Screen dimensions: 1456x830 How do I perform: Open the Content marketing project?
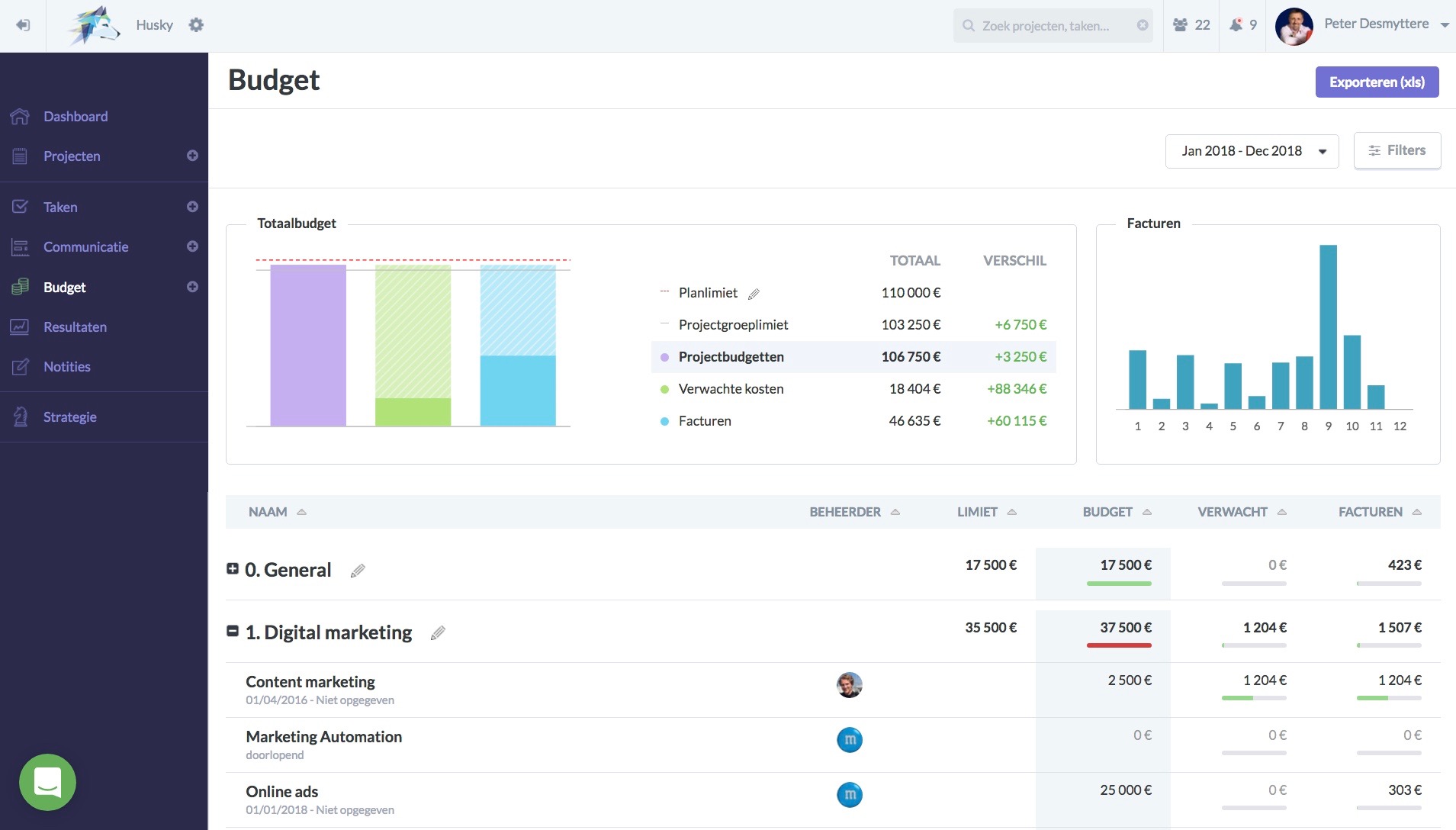click(310, 682)
